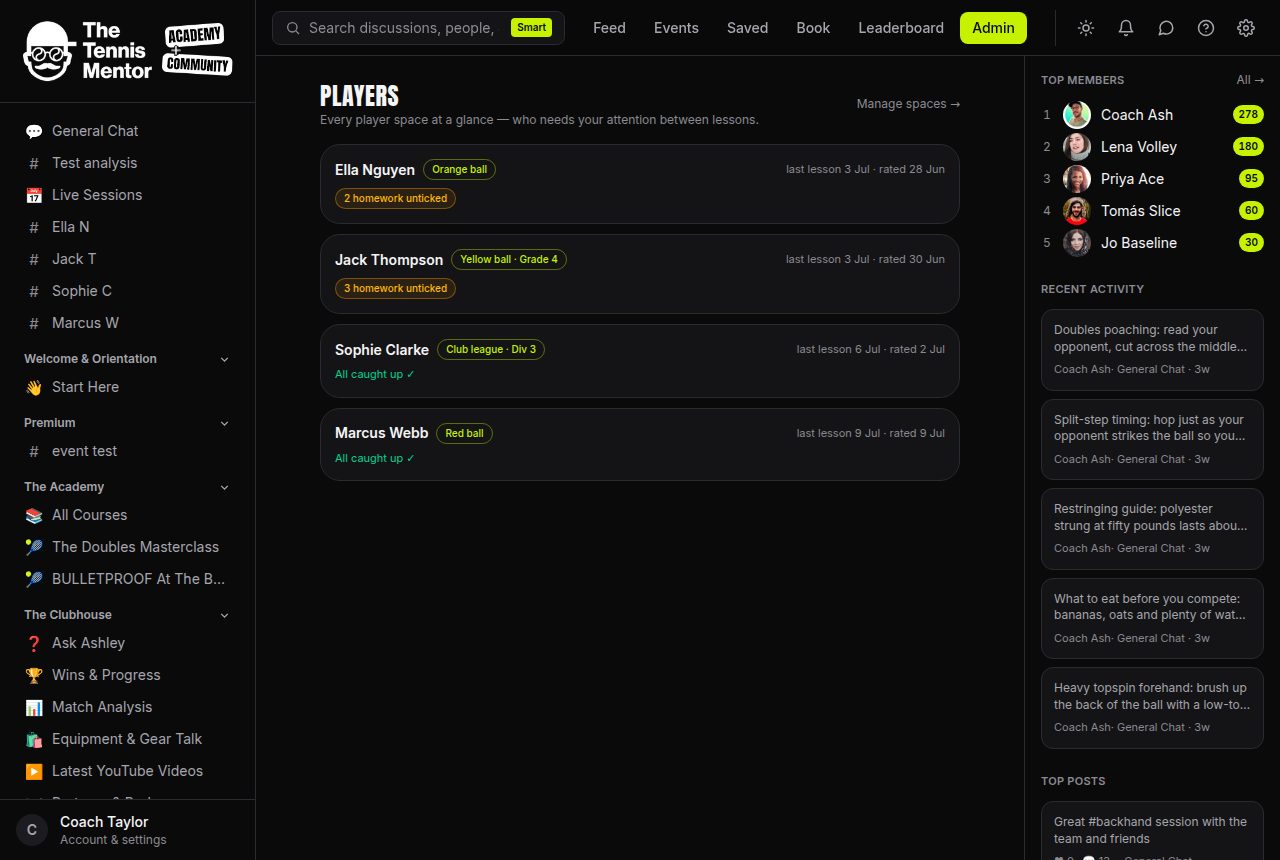Click Ella's 2 homework unticked badge
Image resolution: width=1280 pixels, height=860 pixels.
point(395,198)
